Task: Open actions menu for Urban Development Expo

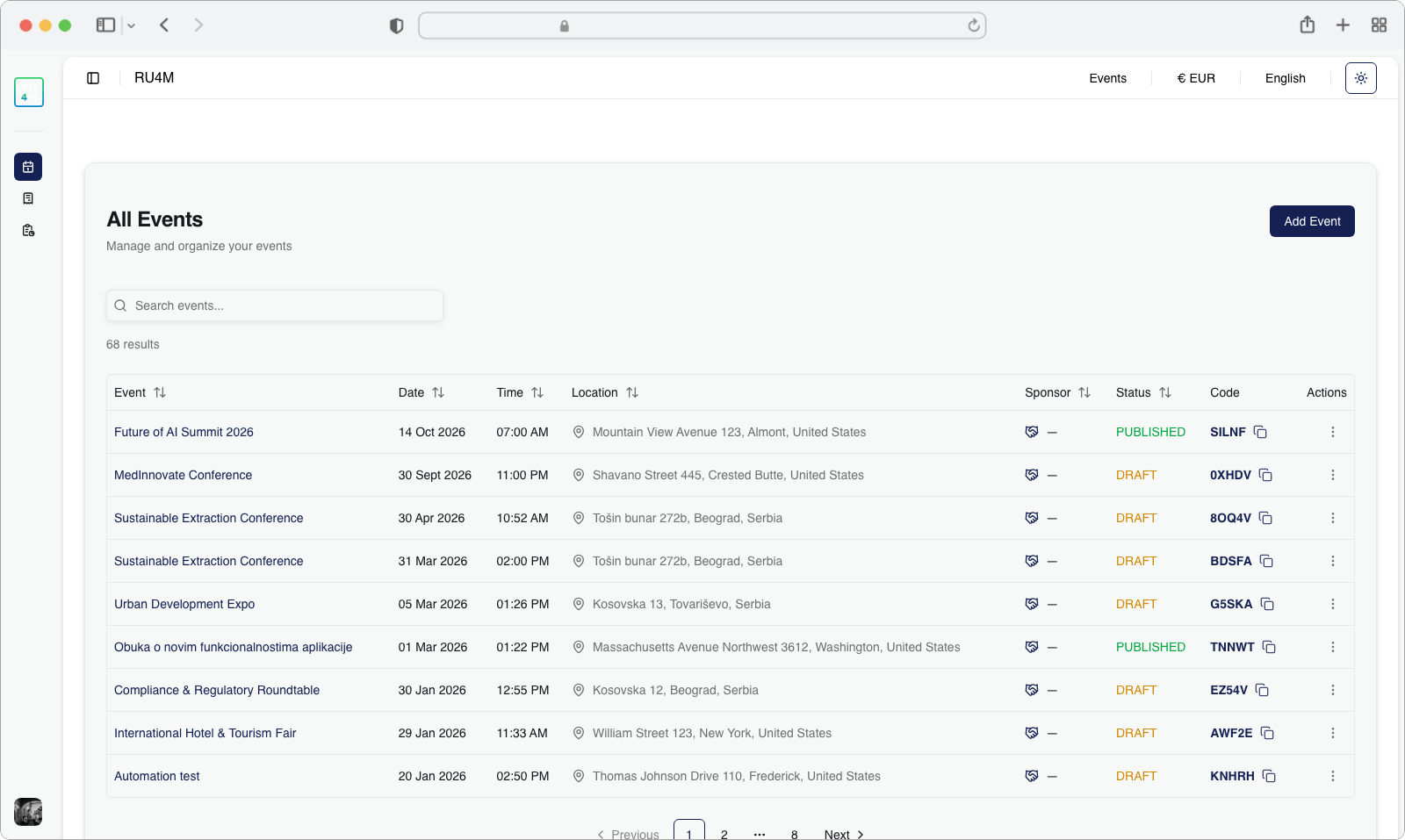Action: [x=1332, y=604]
